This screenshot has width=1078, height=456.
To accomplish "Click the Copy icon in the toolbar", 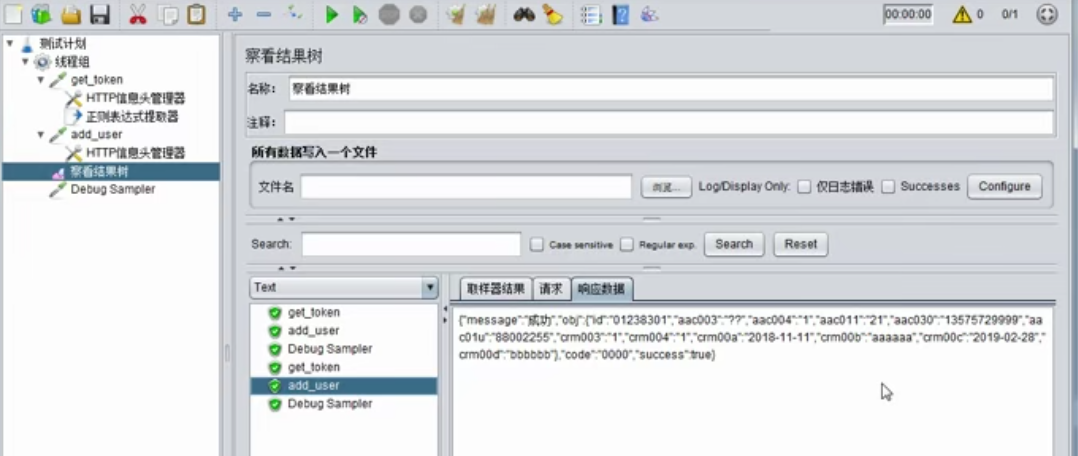I will pos(167,14).
